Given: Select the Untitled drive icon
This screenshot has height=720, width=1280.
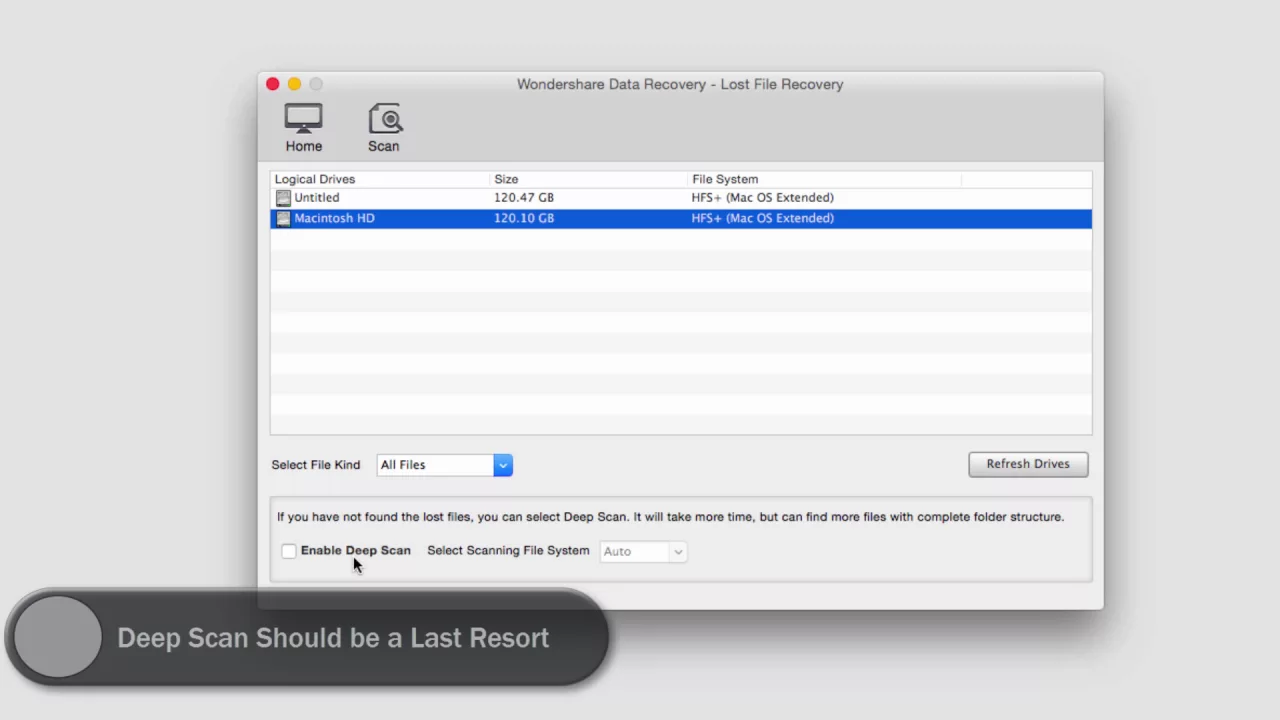Looking at the screenshot, I should click(283, 198).
